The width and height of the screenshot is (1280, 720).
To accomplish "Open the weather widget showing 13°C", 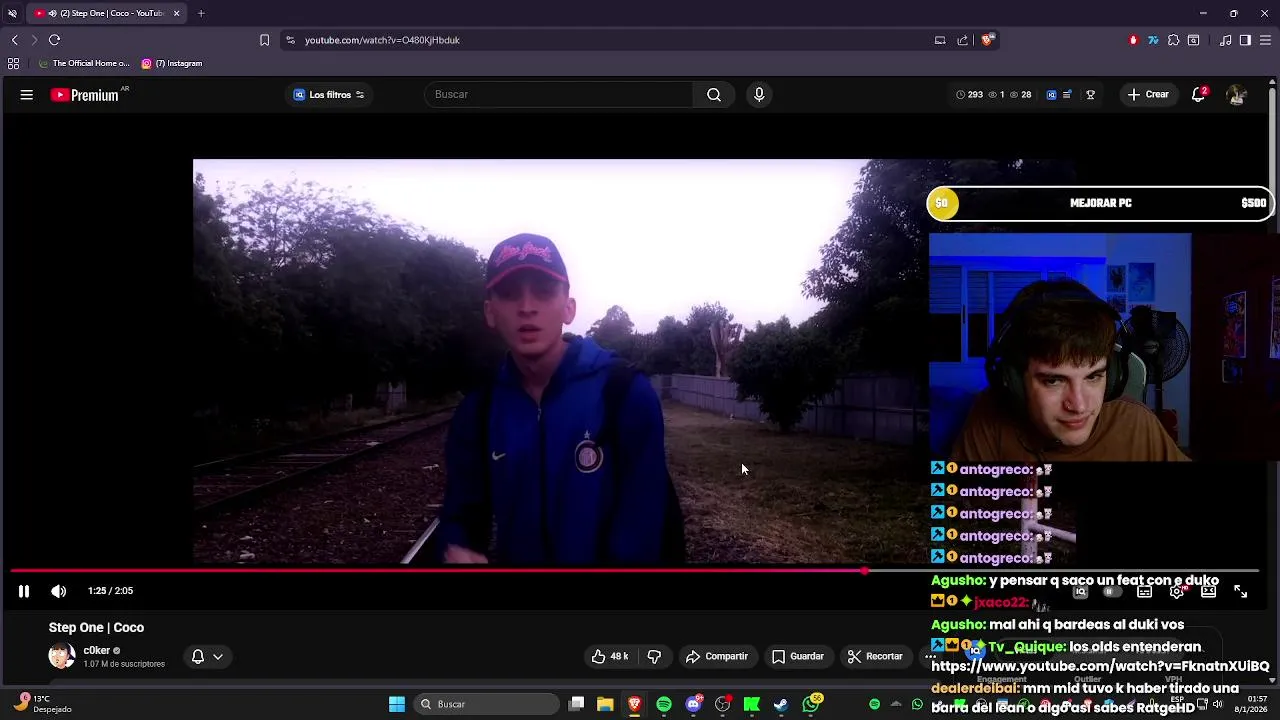I will (x=43, y=704).
